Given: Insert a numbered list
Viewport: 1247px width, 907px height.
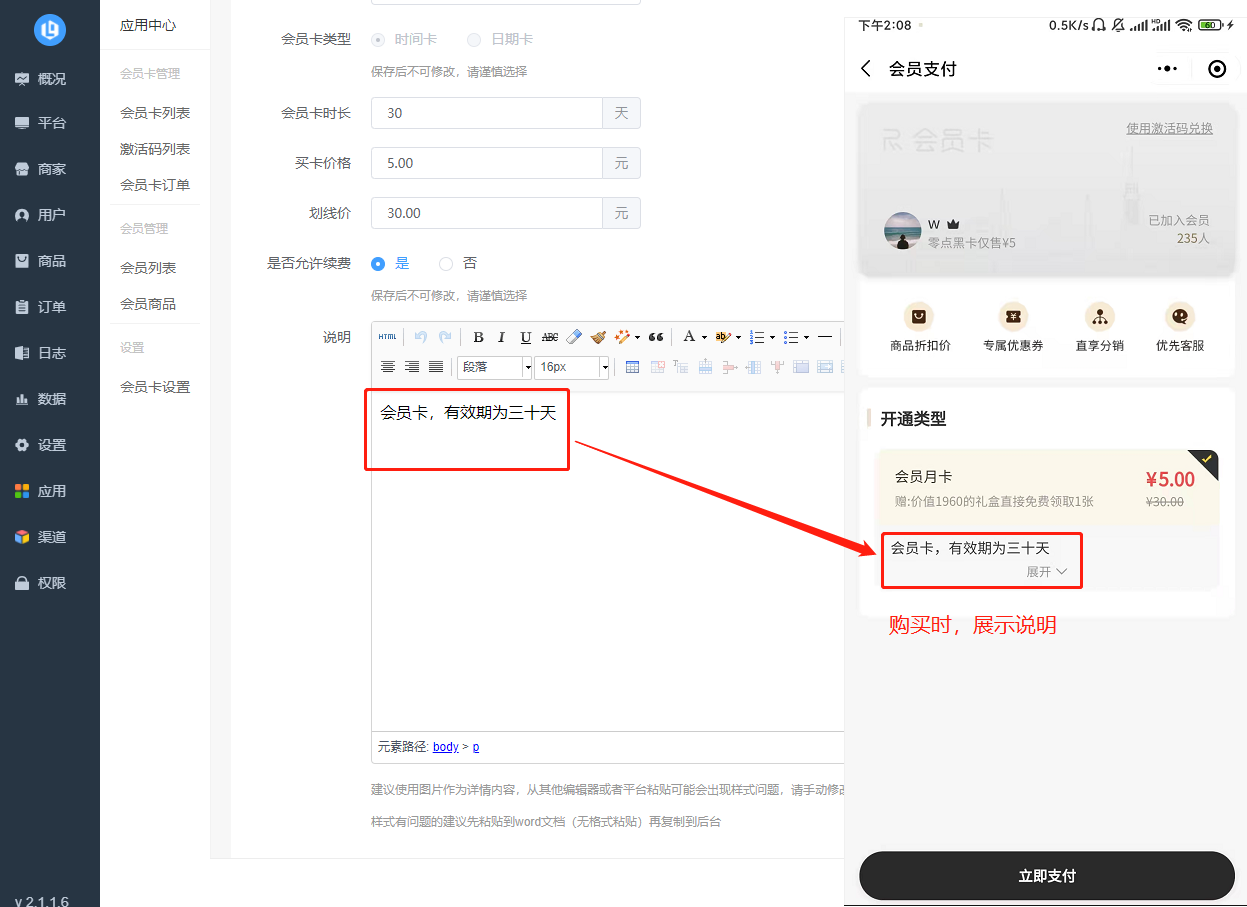Looking at the screenshot, I should 757,337.
